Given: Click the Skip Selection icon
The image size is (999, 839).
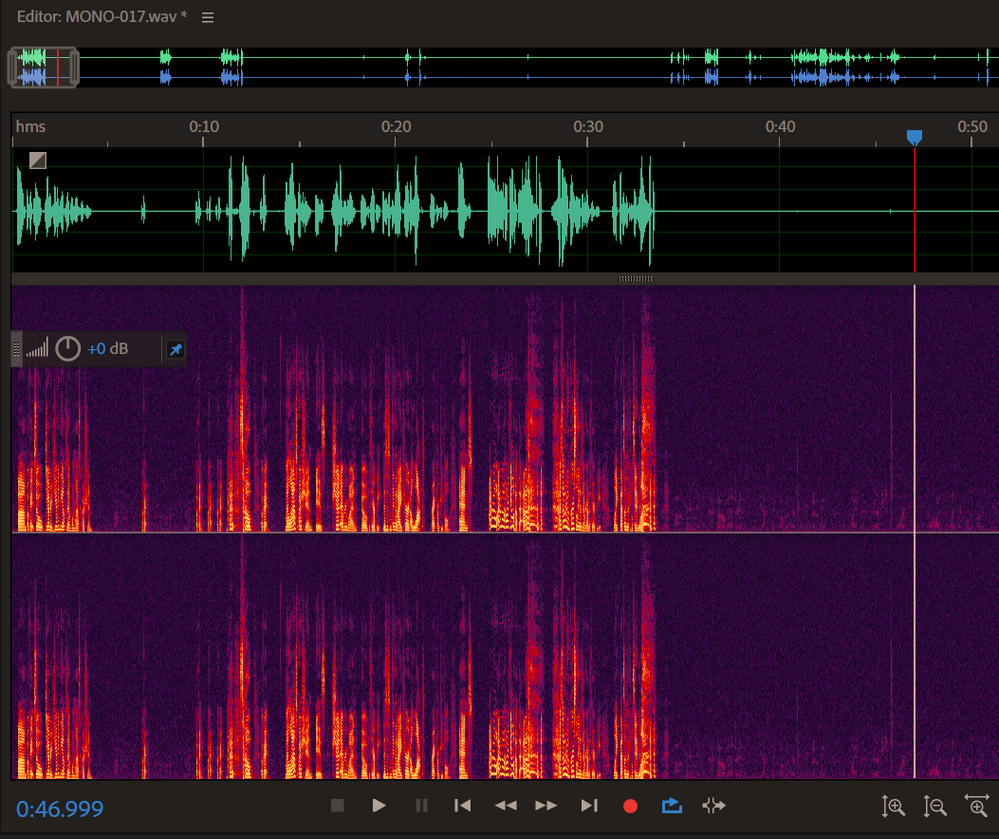Looking at the screenshot, I should click(x=712, y=805).
